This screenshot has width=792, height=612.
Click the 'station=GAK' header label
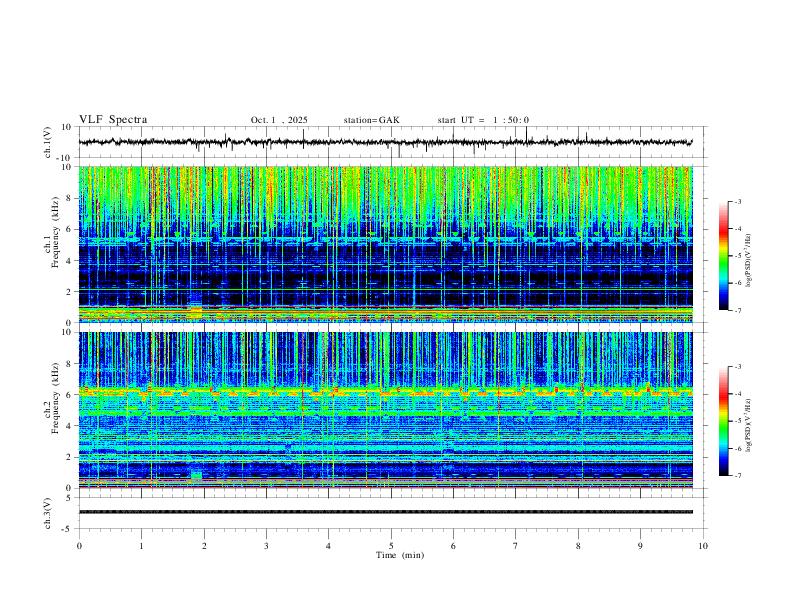[x=371, y=120]
